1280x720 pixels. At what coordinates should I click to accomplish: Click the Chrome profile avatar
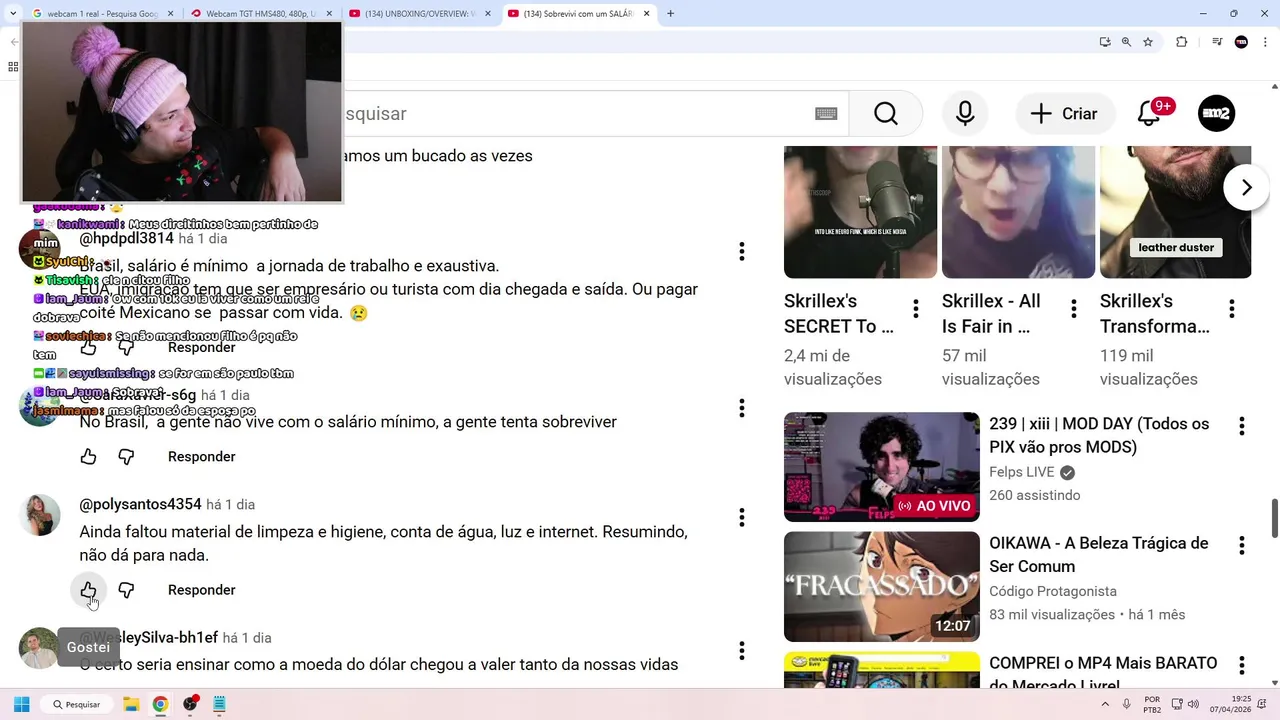click(x=1241, y=42)
